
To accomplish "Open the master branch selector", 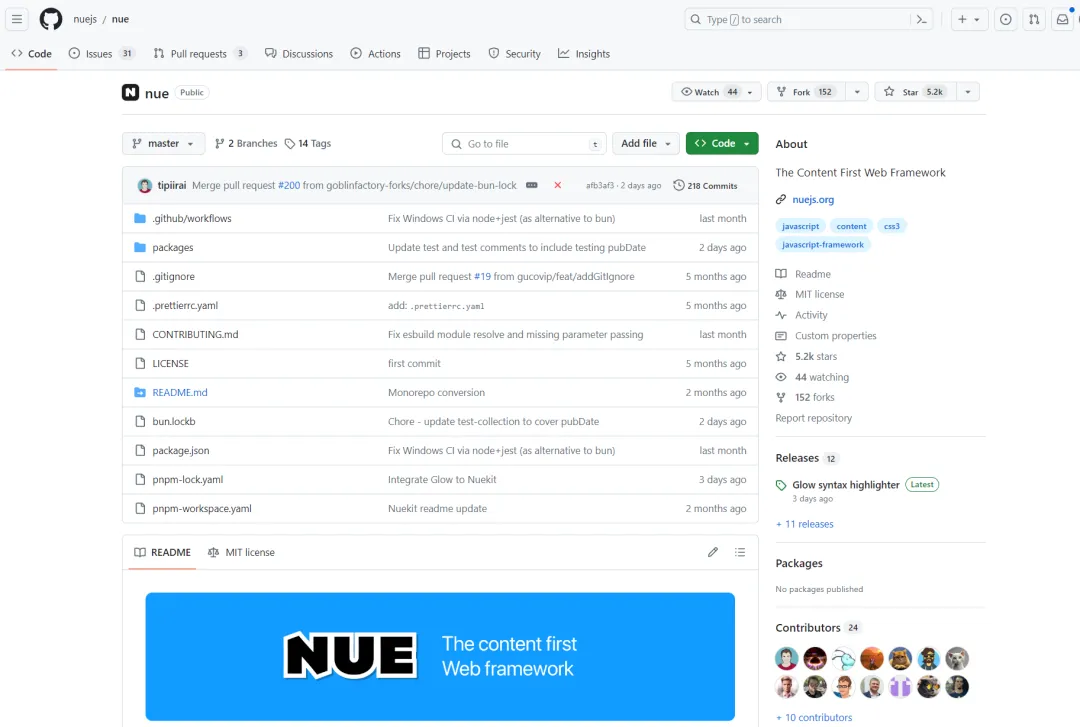I will click(x=163, y=143).
